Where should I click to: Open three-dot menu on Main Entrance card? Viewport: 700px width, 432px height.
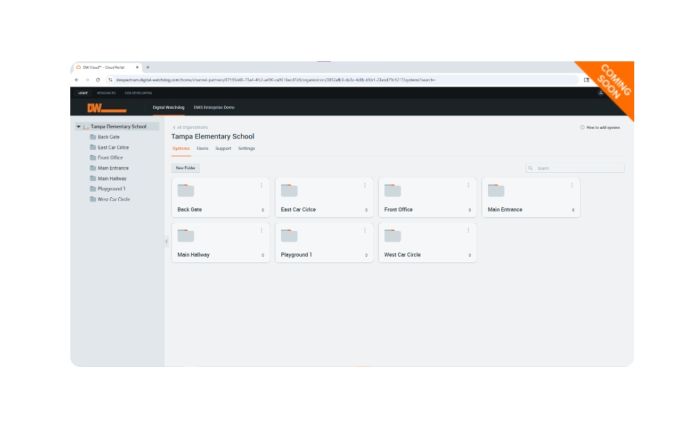tap(573, 185)
